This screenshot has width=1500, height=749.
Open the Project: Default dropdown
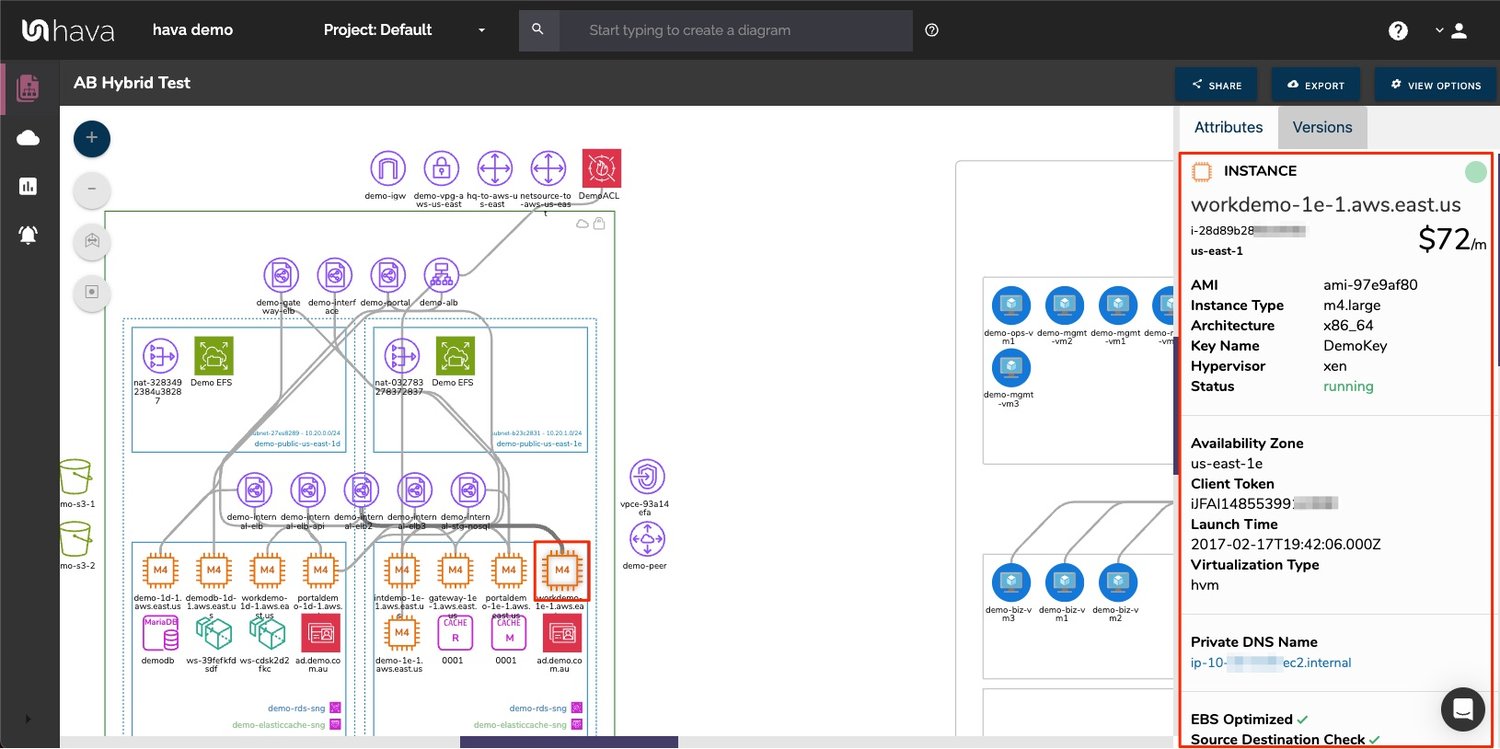pos(404,30)
